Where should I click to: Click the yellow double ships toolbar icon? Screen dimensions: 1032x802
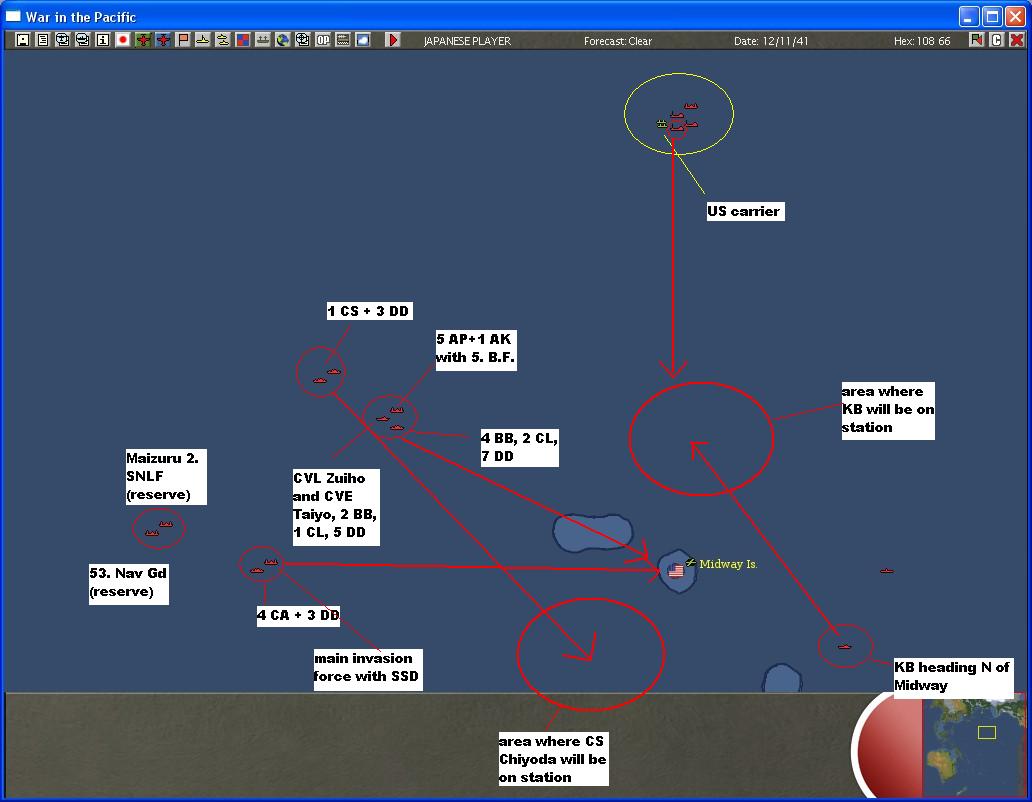pyautogui.click(x=222, y=40)
